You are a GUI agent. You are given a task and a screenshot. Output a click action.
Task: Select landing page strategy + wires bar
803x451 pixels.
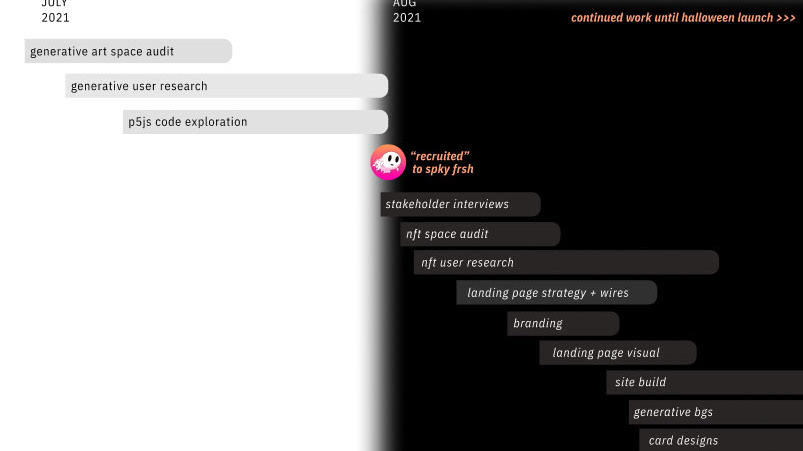(557, 293)
